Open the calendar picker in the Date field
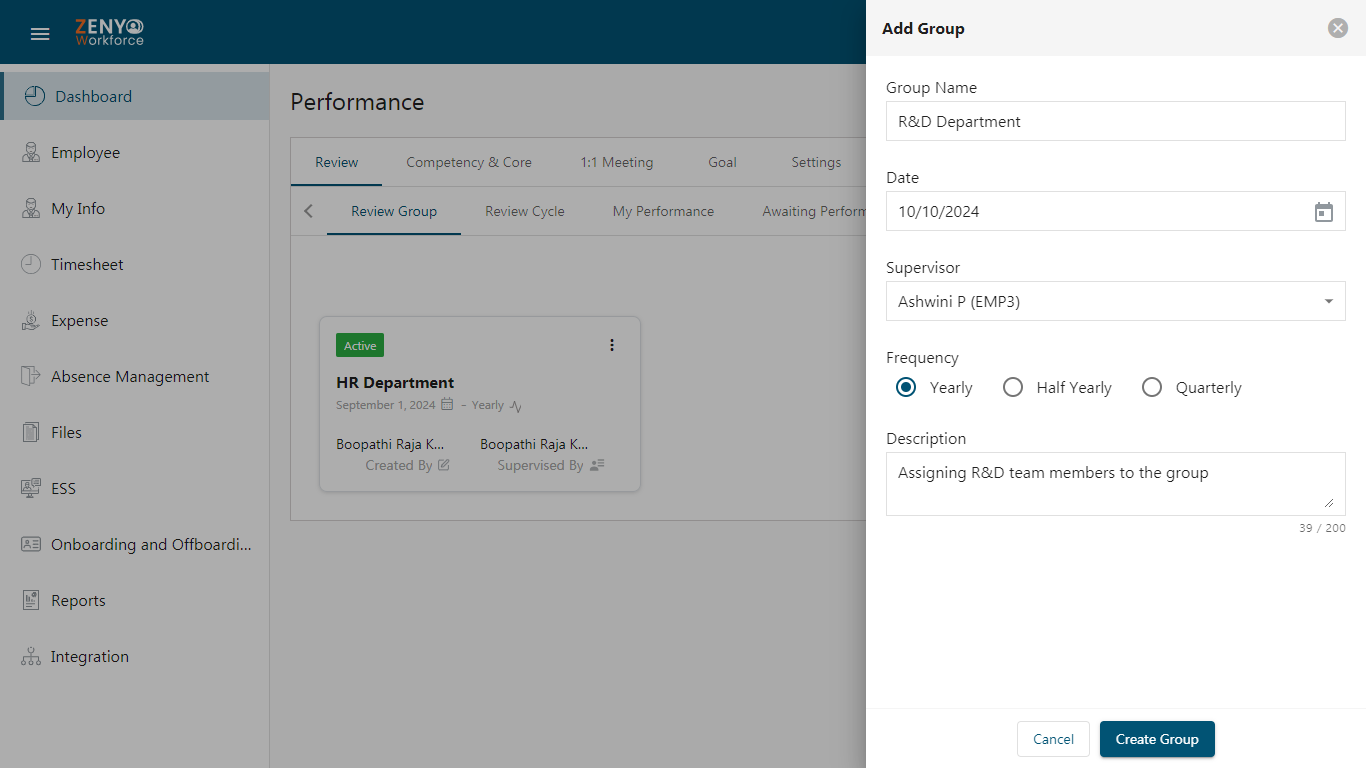1366x768 pixels. 1323,212
